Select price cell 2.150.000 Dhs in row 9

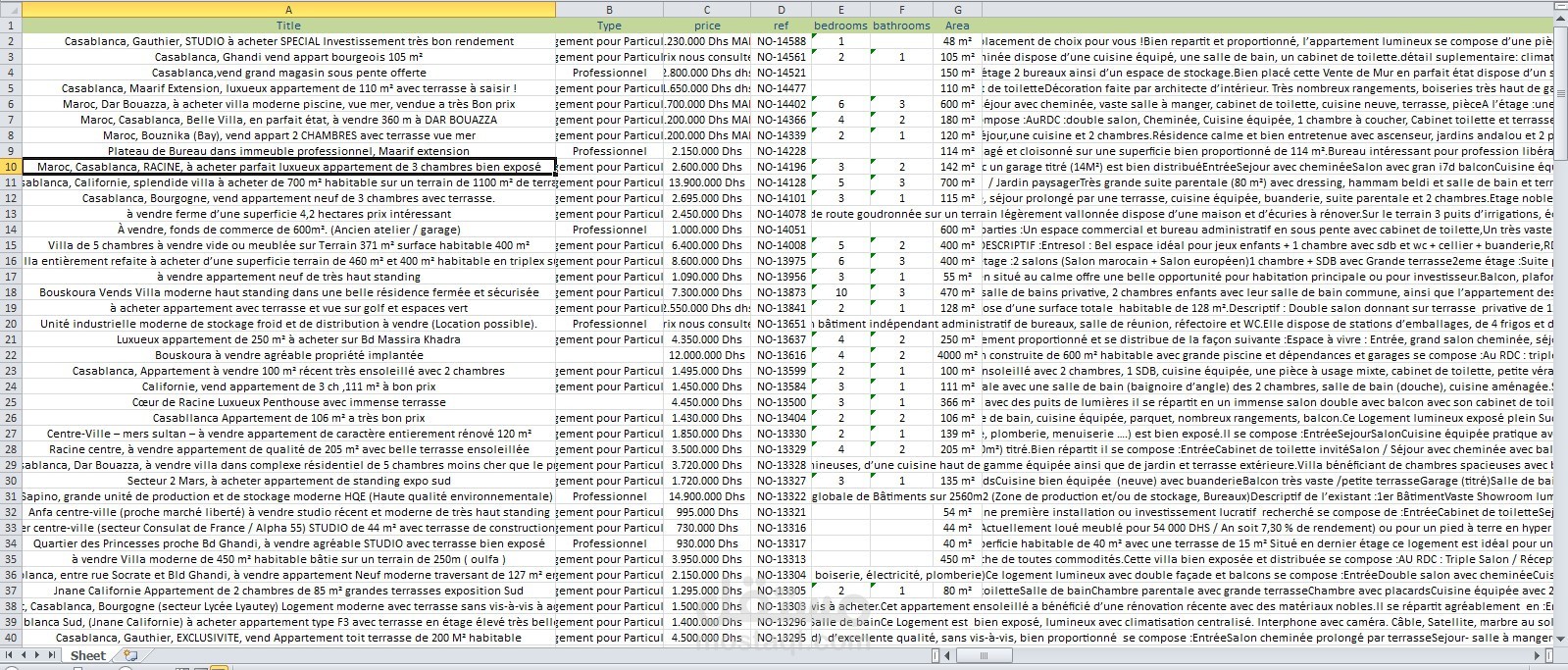click(x=707, y=151)
